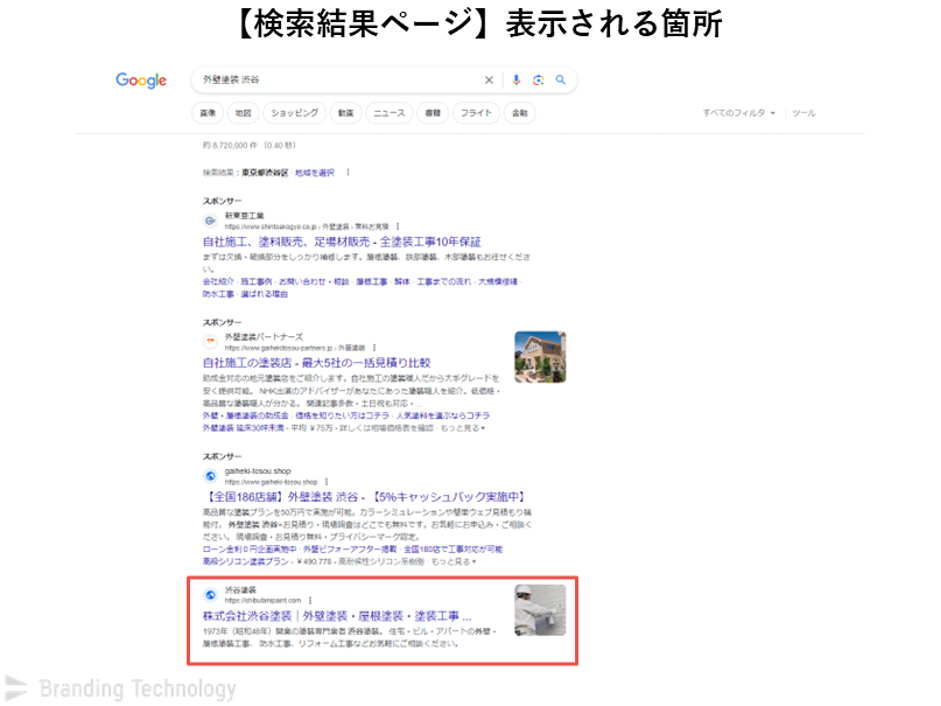Open the すべてのフィルタ dropdown

(739, 113)
